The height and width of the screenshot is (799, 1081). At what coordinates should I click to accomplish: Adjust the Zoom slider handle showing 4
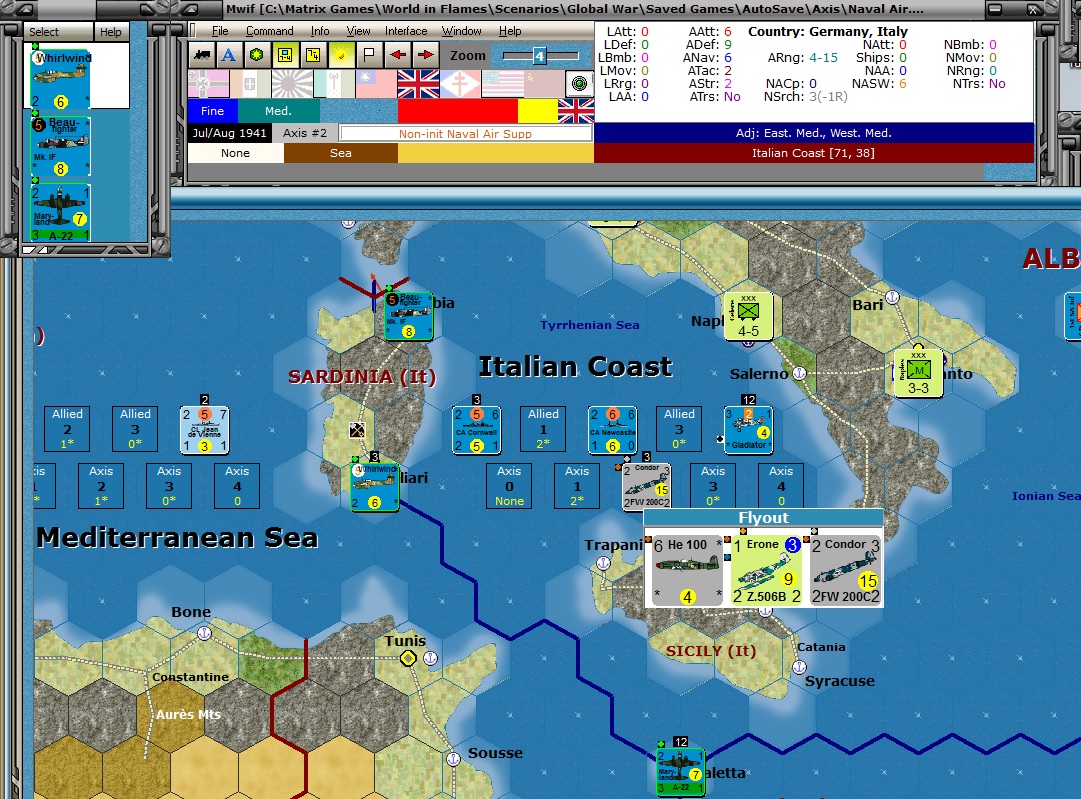click(540, 57)
